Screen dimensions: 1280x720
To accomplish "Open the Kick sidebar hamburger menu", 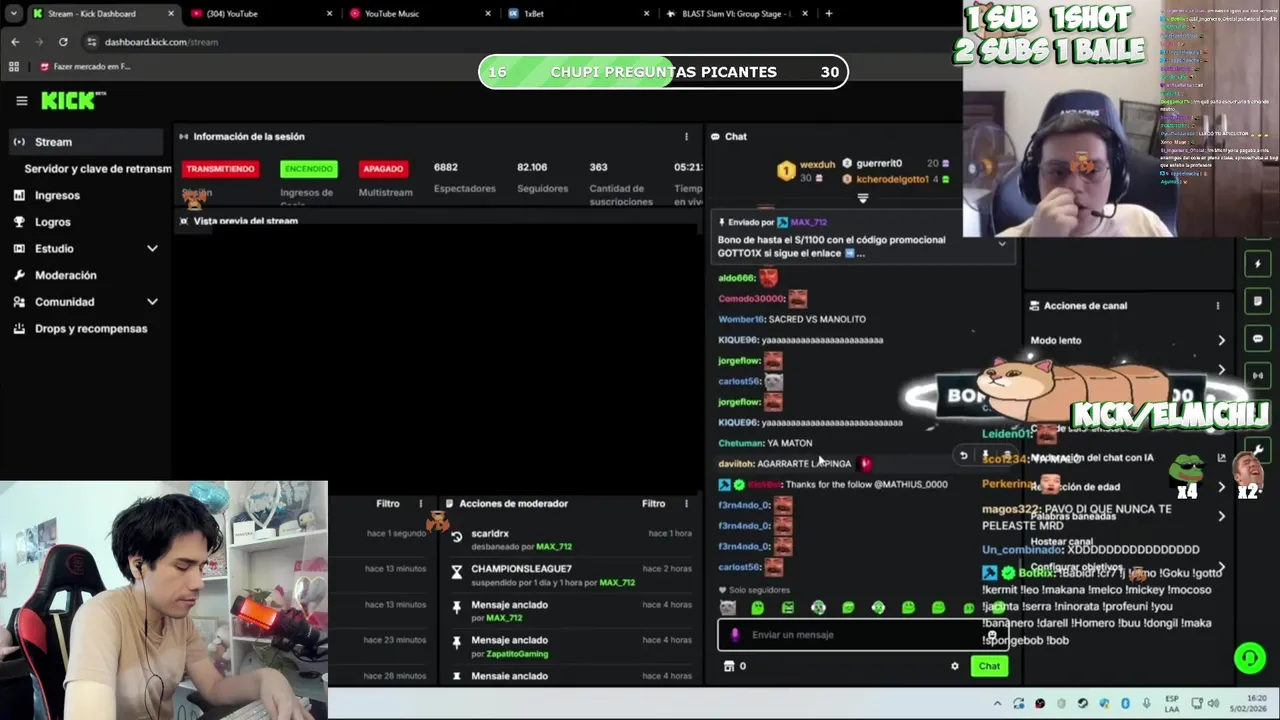I will click(x=21, y=101).
